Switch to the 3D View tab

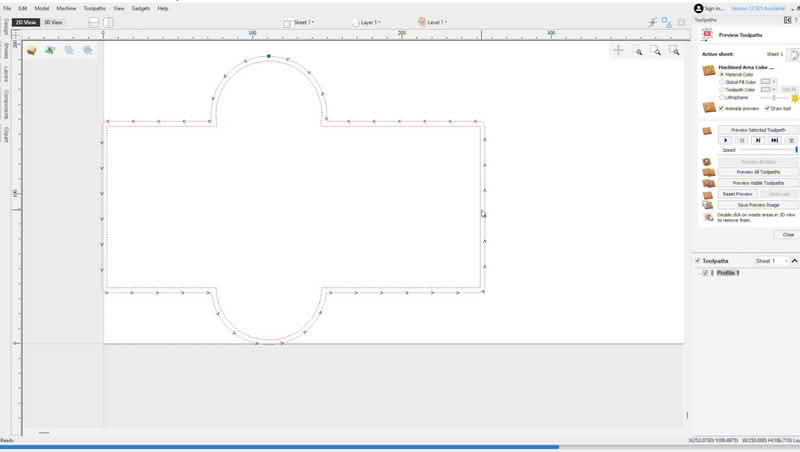tap(55, 21)
